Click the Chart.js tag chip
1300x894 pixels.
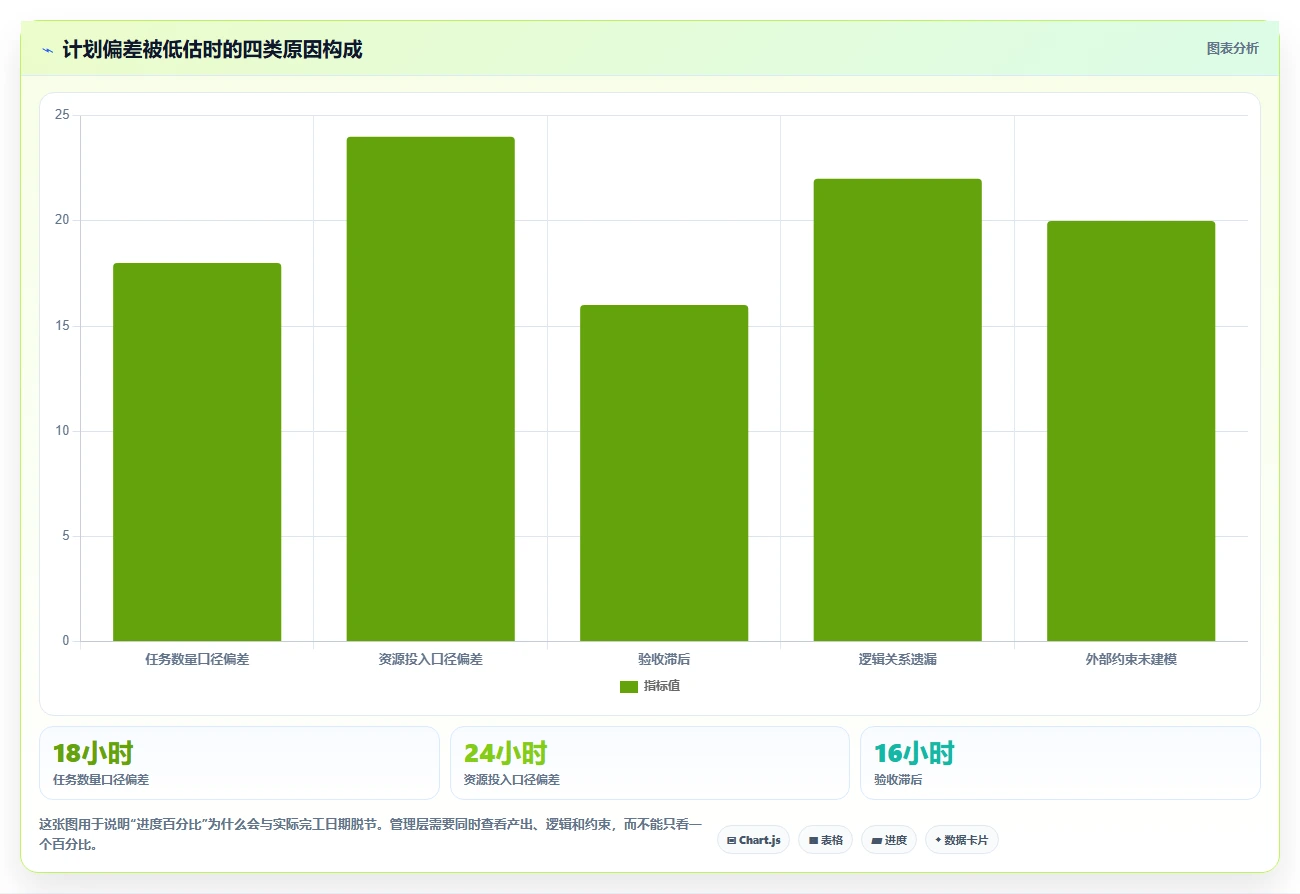tap(753, 840)
